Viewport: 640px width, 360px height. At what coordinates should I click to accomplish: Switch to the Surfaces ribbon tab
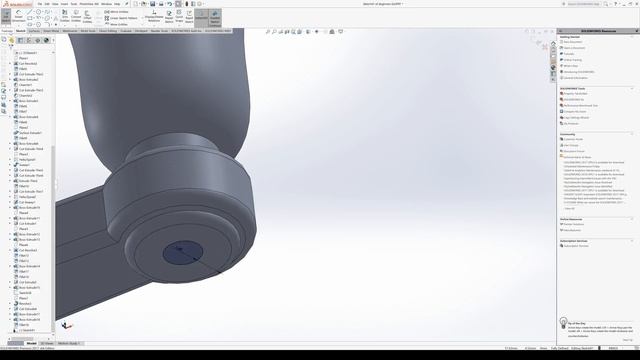click(34, 31)
